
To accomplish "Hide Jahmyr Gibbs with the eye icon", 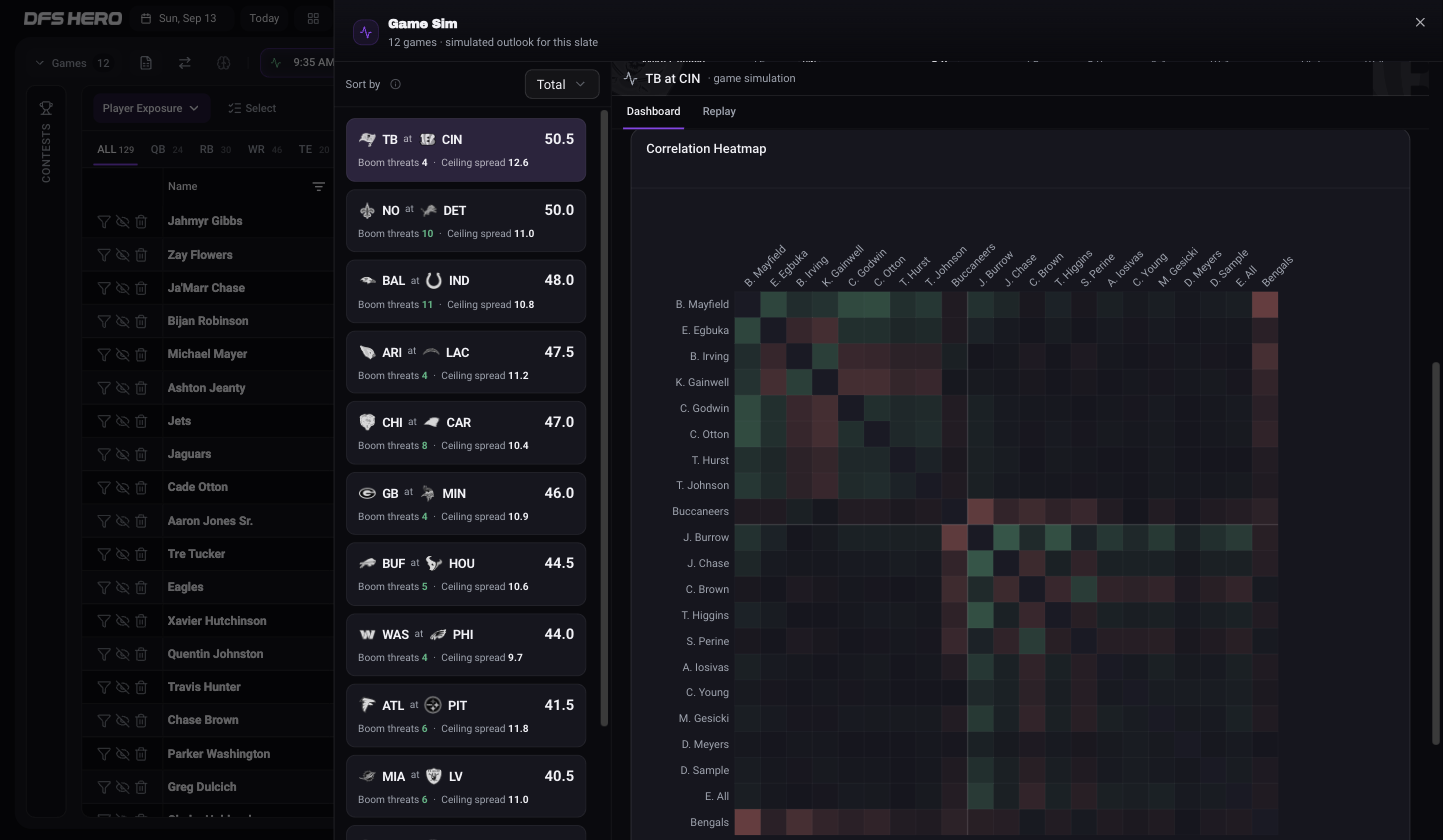I will coord(122,221).
